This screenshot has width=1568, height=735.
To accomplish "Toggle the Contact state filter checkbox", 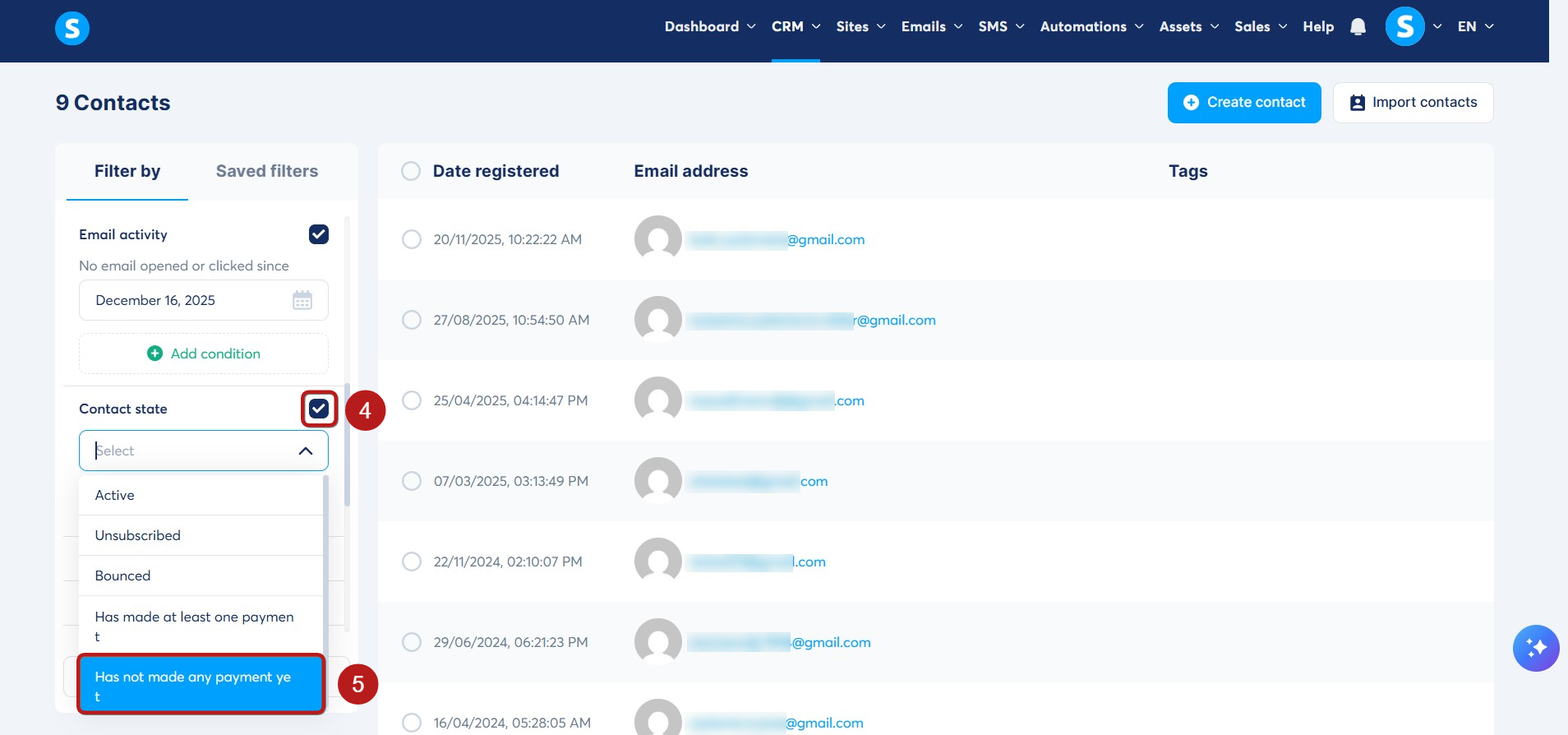I will 319,409.
